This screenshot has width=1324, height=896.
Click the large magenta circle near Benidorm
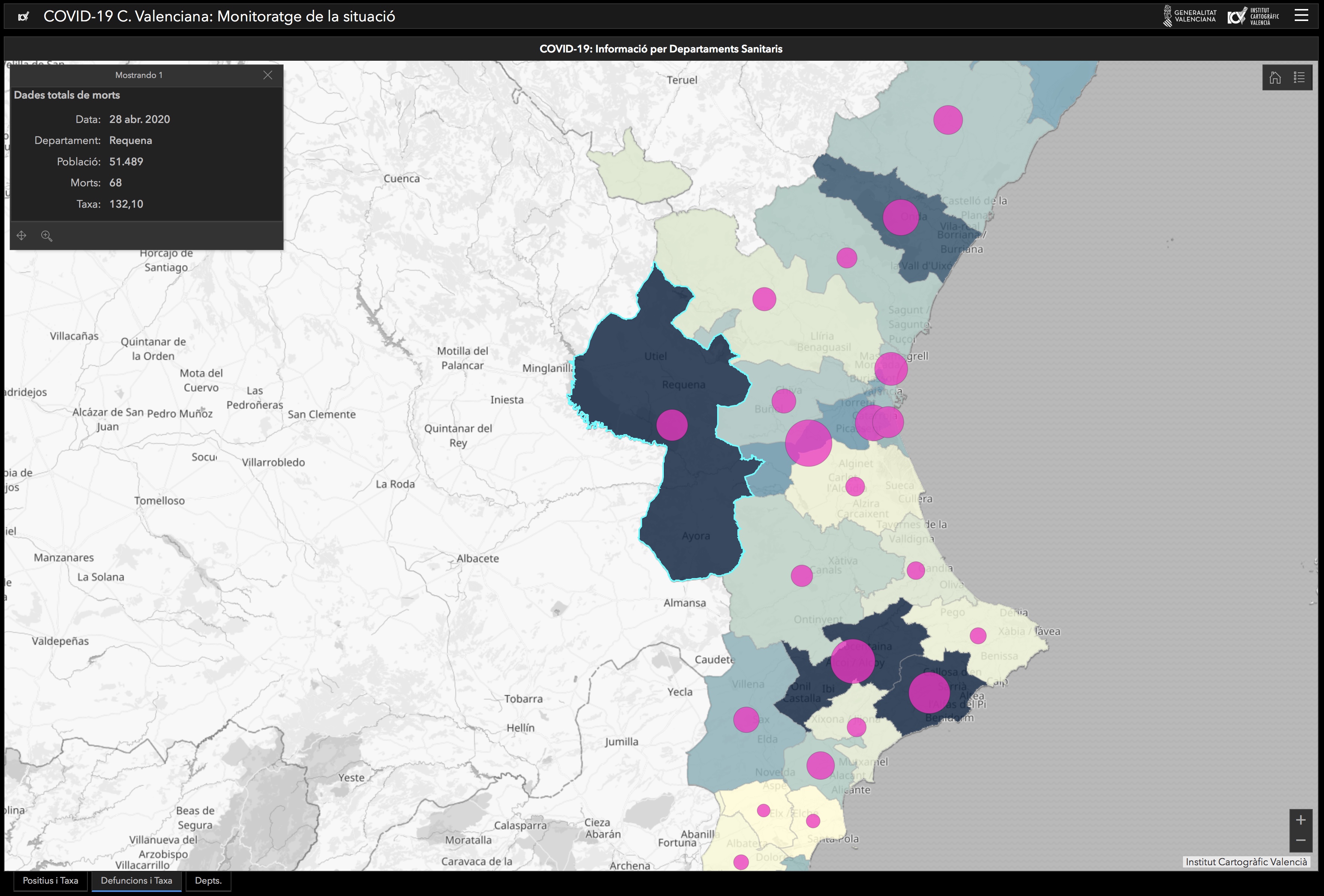point(929,692)
